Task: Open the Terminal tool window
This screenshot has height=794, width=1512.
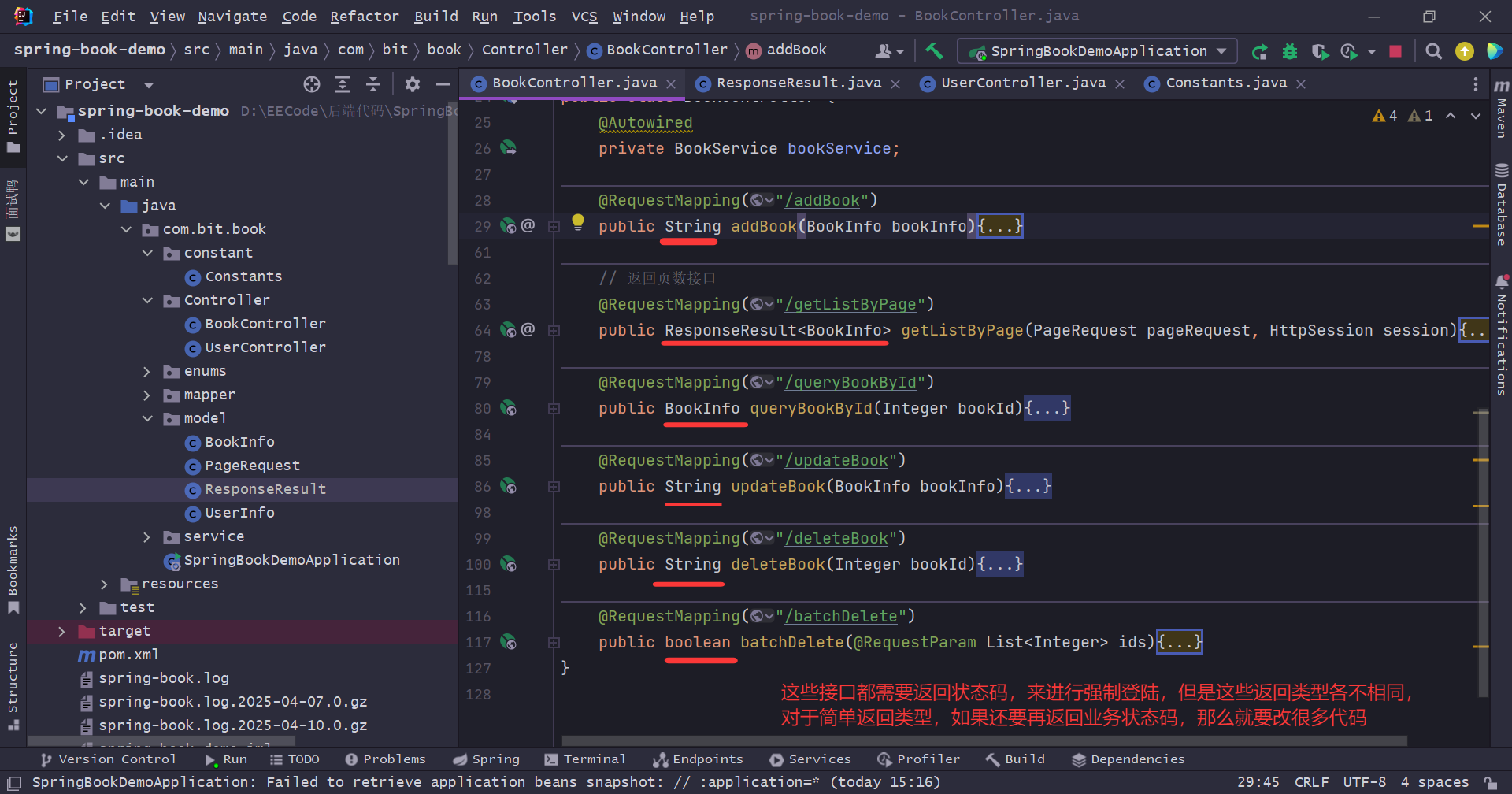Action: click(585, 759)
